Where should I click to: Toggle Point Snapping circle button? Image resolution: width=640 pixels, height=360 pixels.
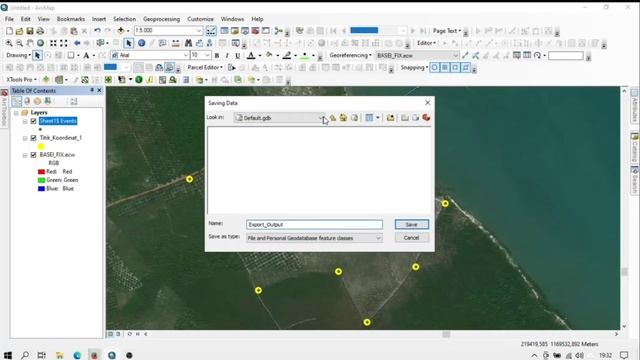(x=434, y=68)
